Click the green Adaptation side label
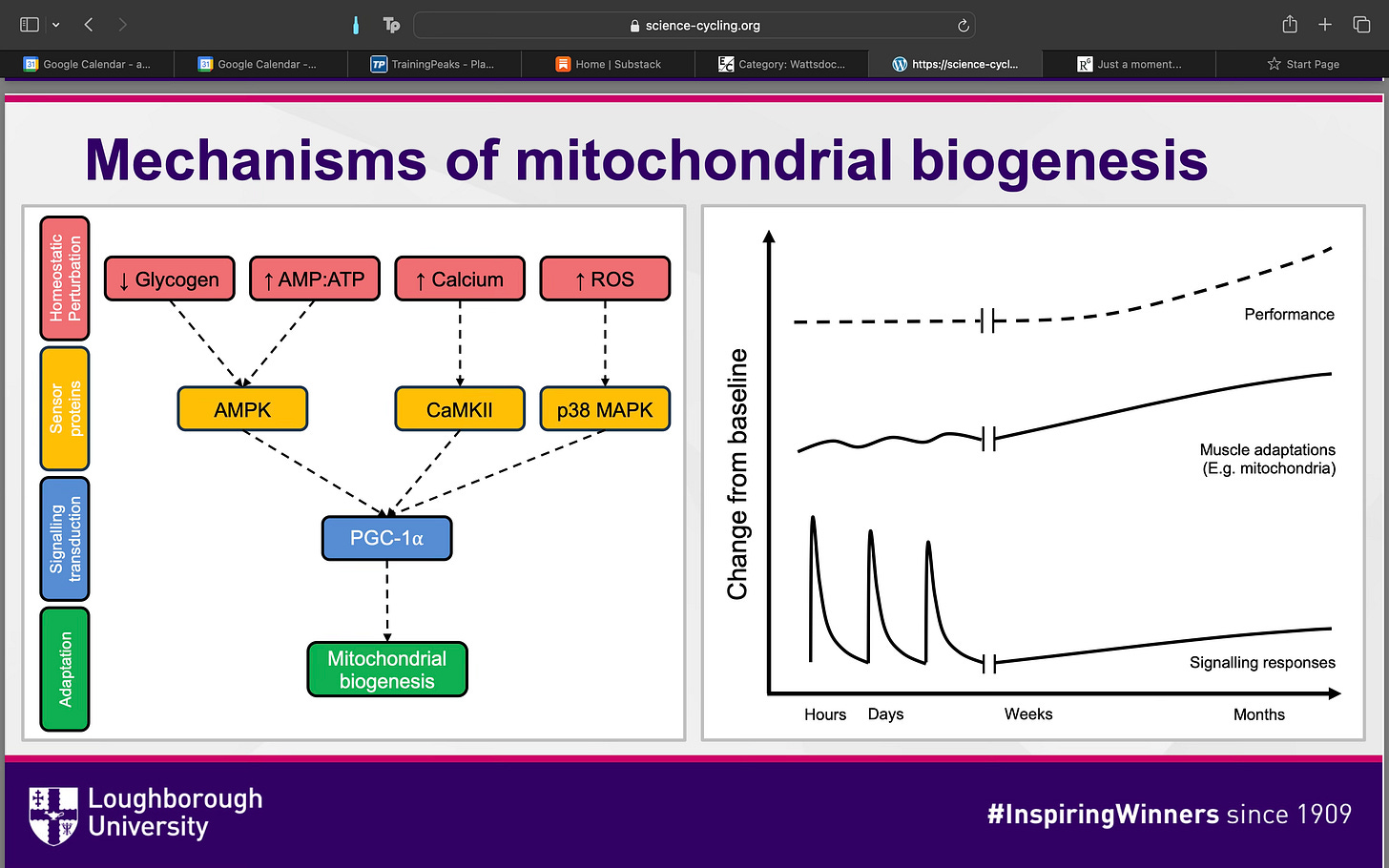1389x868 pixels. 65,670
